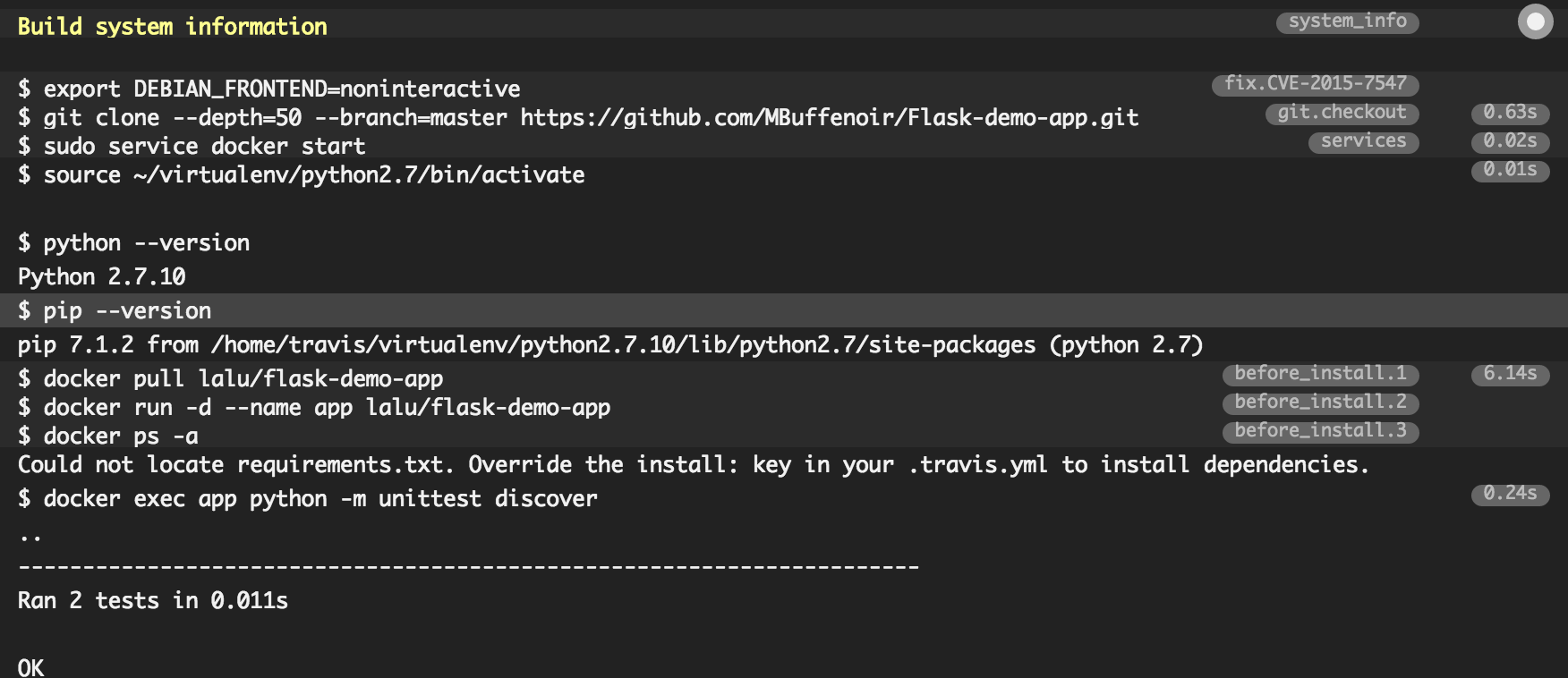This screenshot has height=678, width=1568.
Task: Select the docker pull lalu/flask-demo-app line
Action: (231, 379)
